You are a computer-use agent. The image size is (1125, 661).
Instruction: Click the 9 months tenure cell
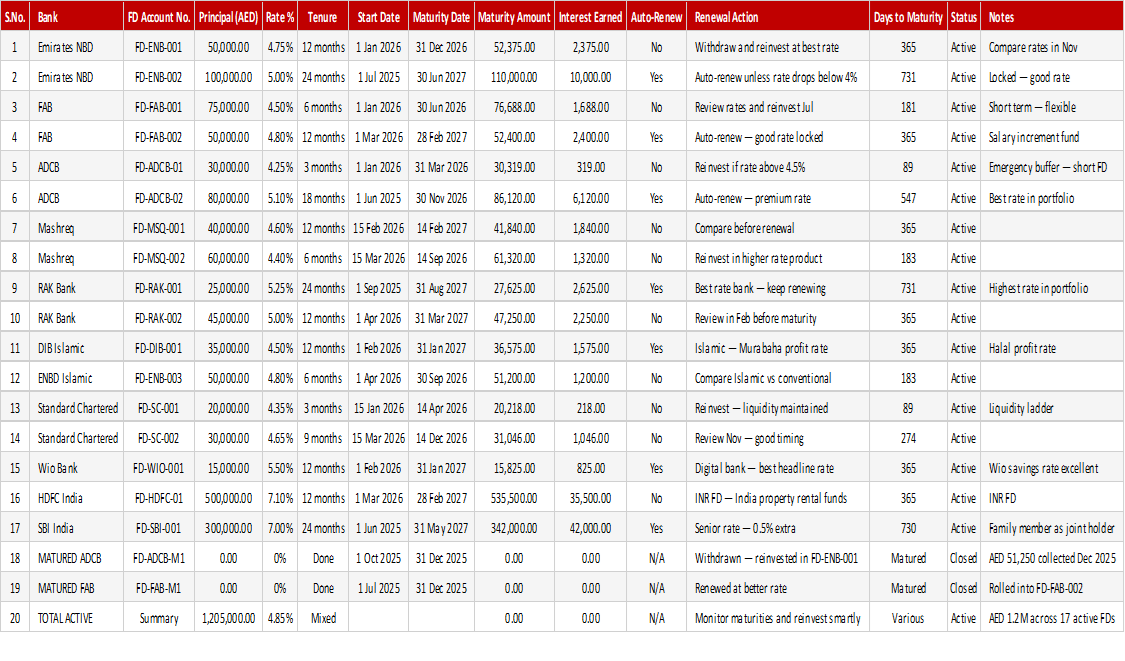(x=323, y=439)
